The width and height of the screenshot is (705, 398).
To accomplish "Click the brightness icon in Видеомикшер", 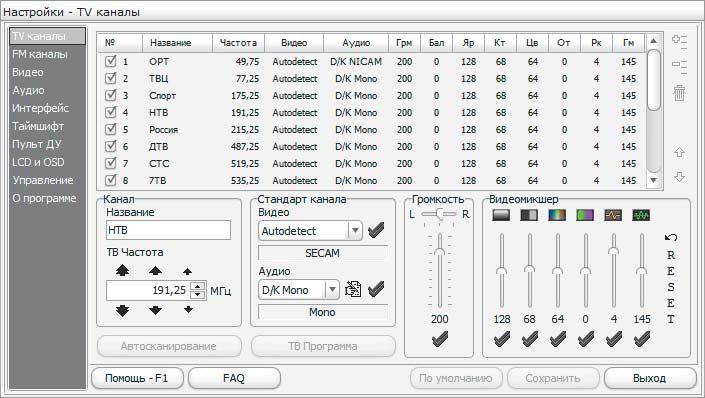I will 501,215.
